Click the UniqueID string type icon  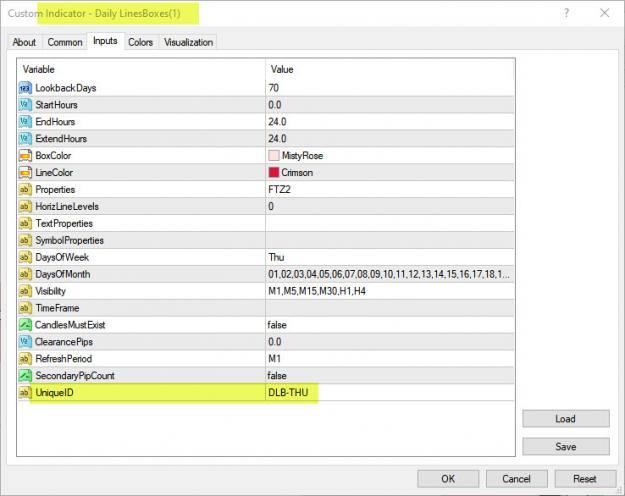pyautogui.click(x=25, y=393)
